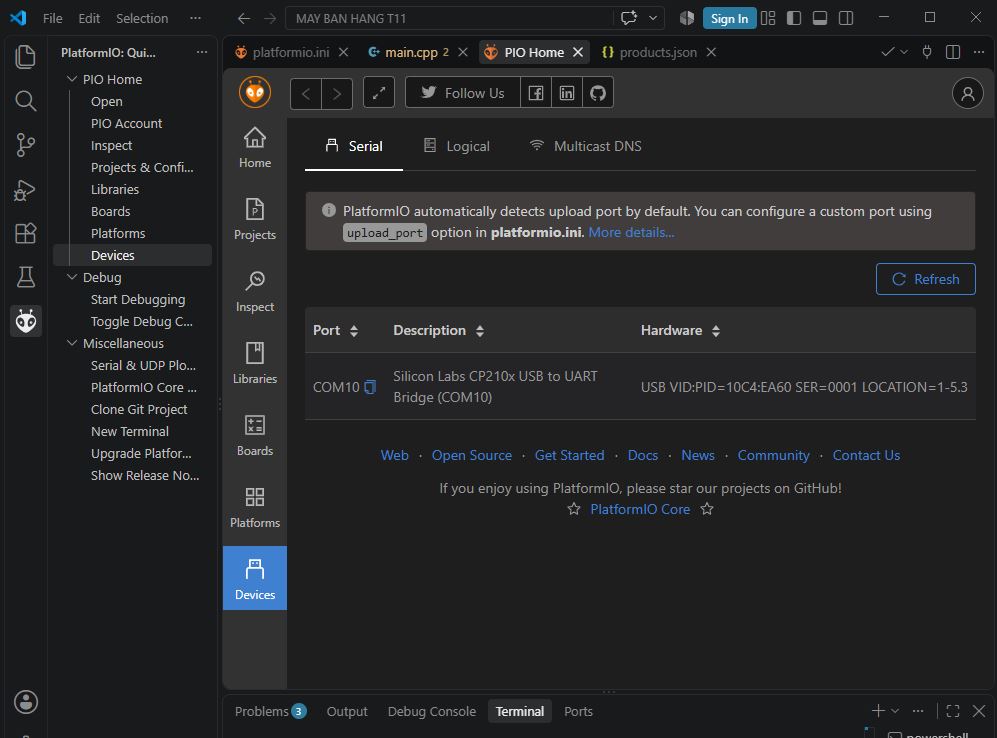This screenshot has height=738, width=997.
Task: Open Source Control view
Action: coord(25,145)
